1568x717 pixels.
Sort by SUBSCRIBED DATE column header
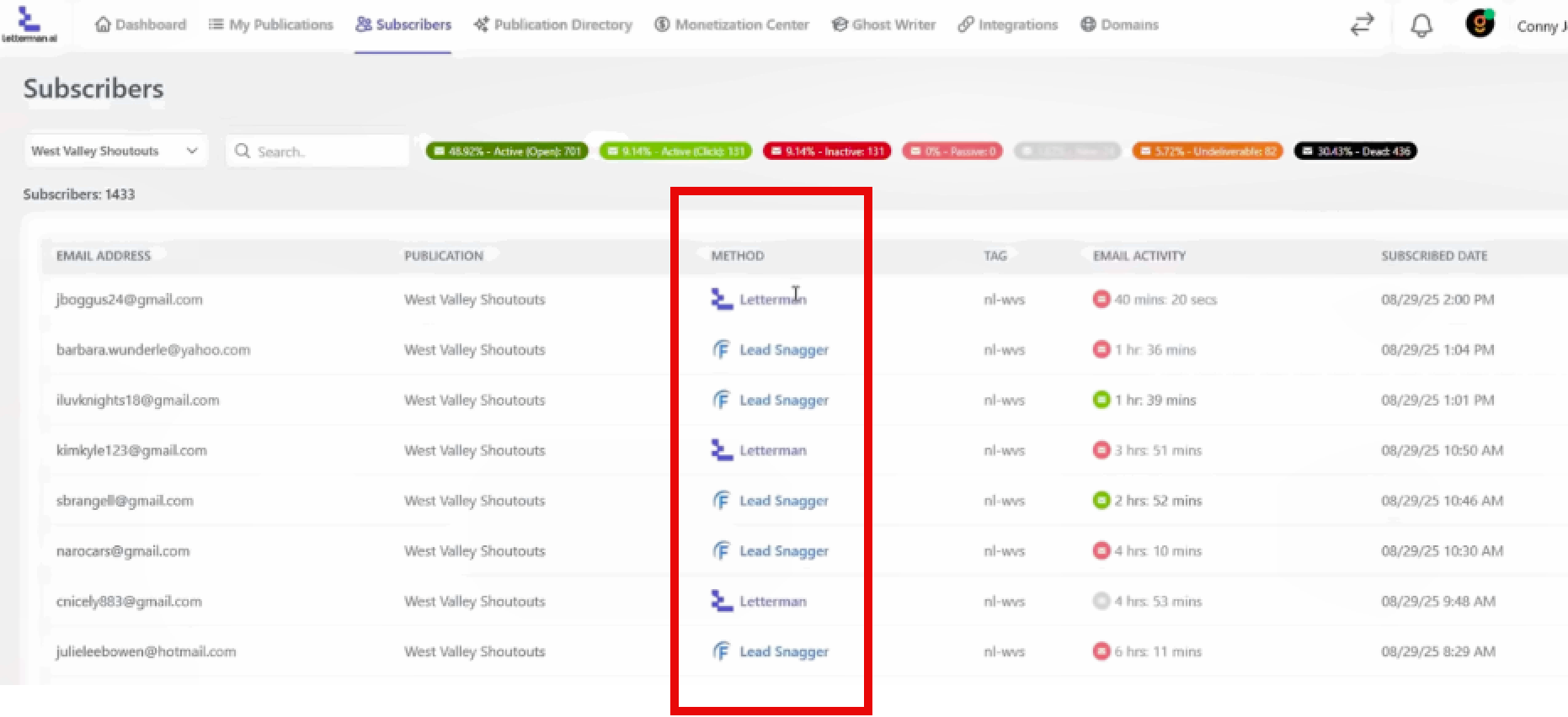coord(1434,256)
